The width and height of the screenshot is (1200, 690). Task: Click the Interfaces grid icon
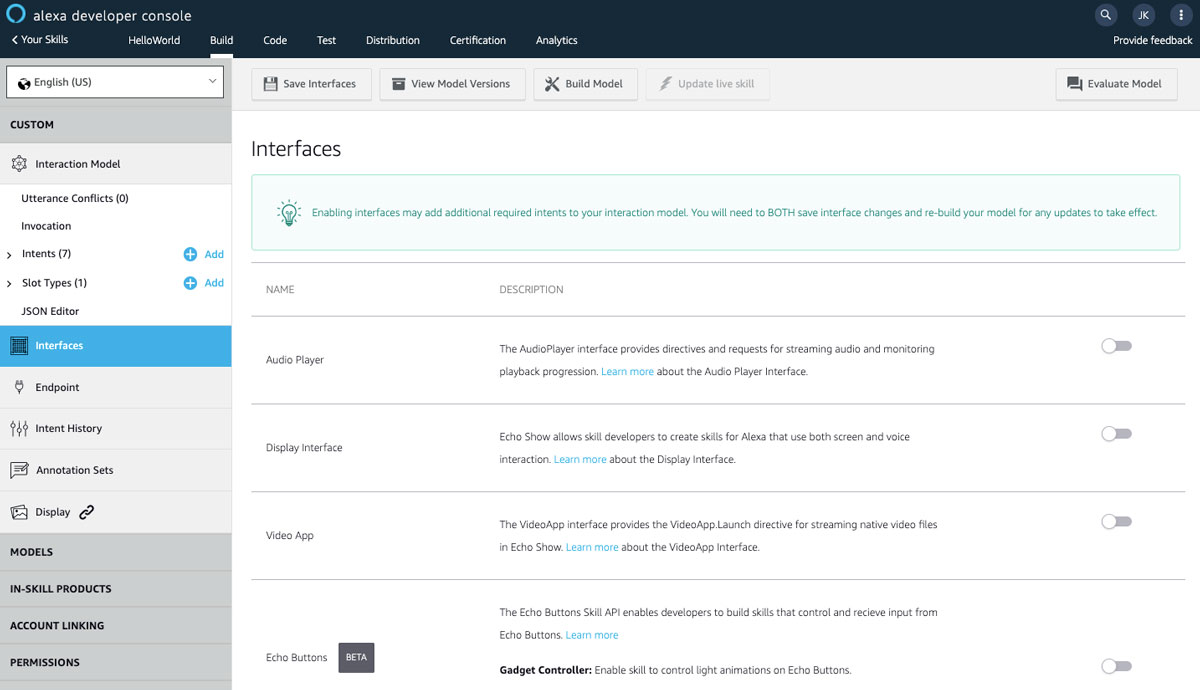tap(19, 346)
